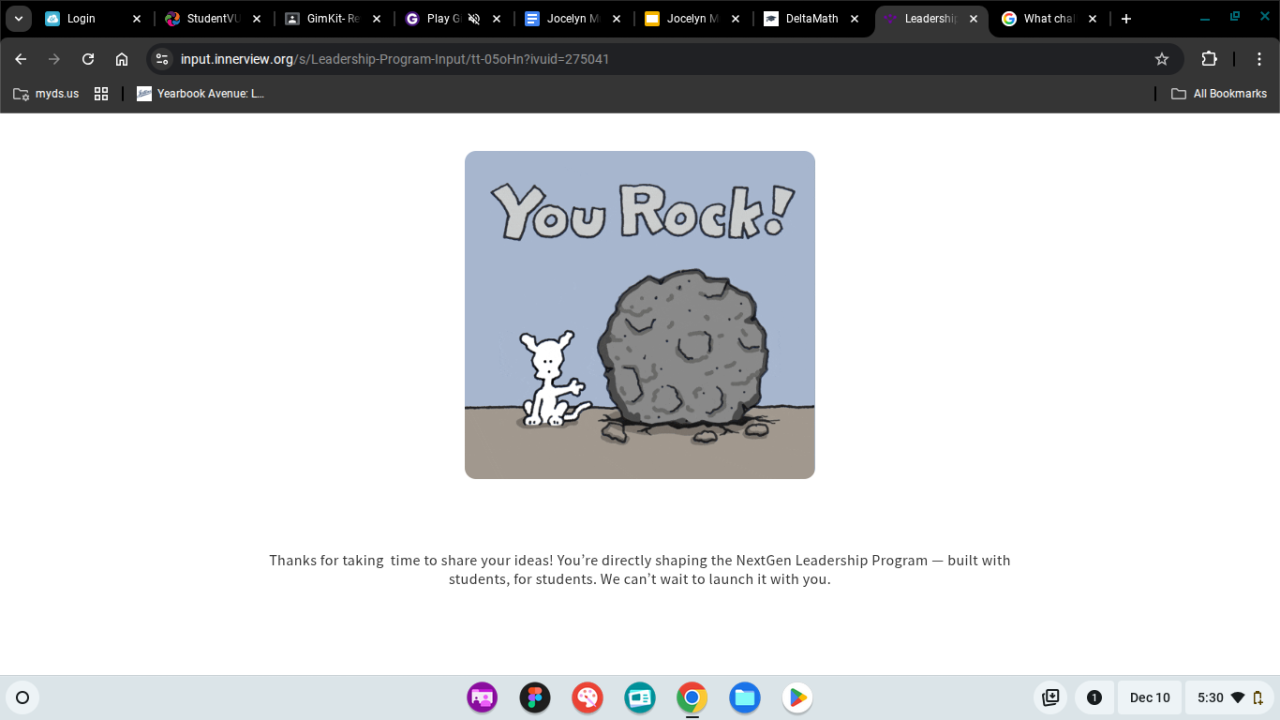1280x720 pixels.
Task: Close the Login tab
Action: point(137,19)
